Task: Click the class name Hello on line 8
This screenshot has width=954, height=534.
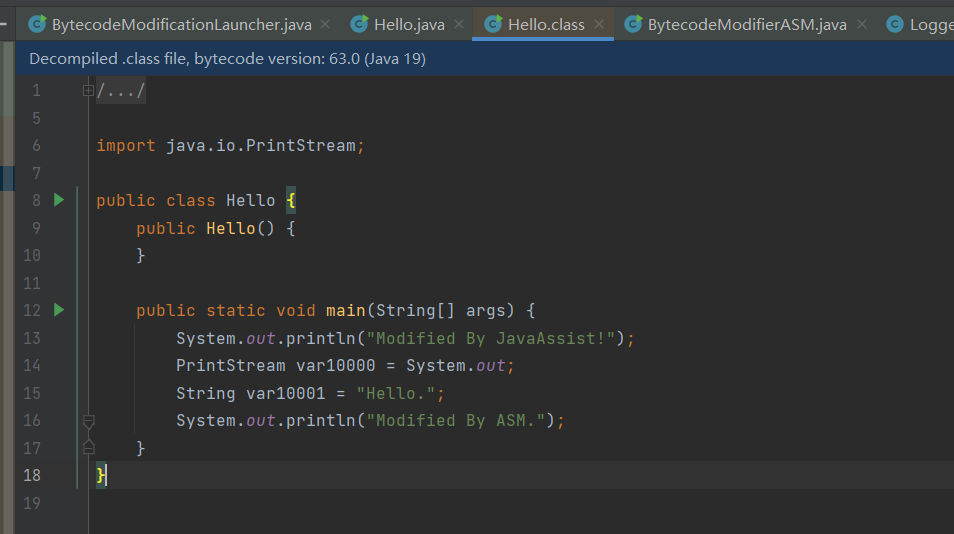Action: pyautogui.click(x=250, y=200)
